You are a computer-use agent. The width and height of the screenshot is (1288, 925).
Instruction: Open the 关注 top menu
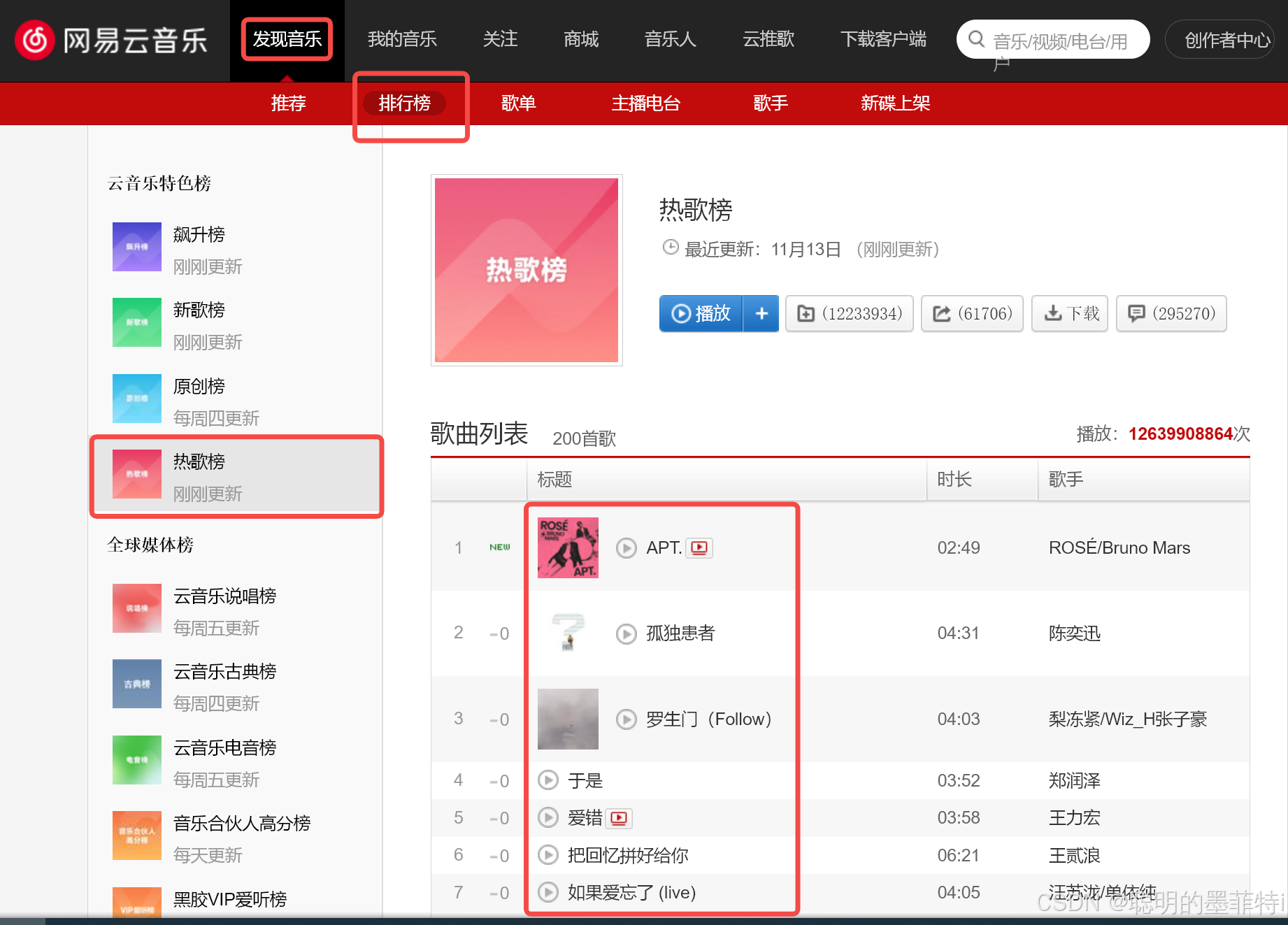click(501, 39)
